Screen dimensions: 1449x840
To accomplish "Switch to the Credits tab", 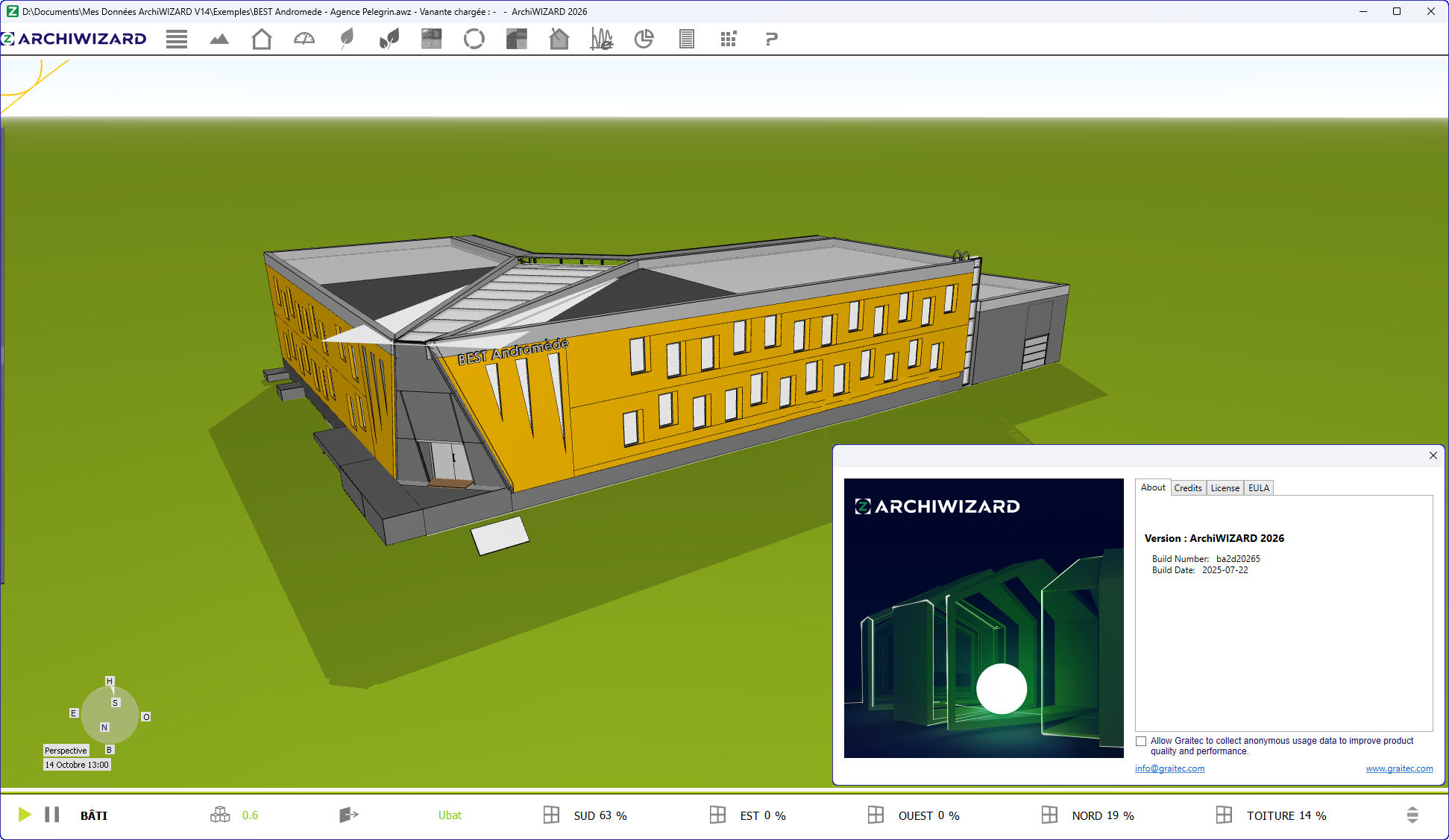I will [1188, 488].
